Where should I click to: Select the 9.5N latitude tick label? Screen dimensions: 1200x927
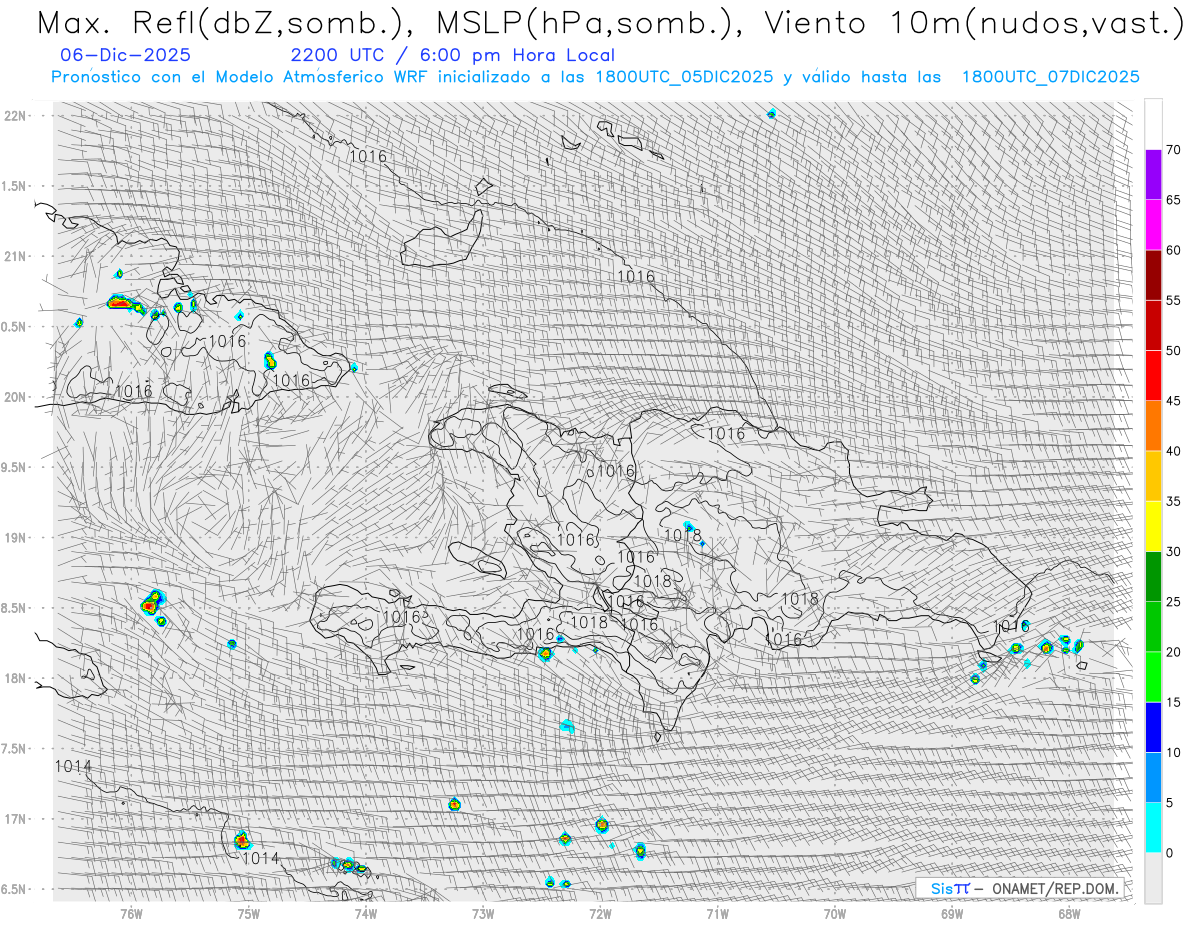pos(15,467)
